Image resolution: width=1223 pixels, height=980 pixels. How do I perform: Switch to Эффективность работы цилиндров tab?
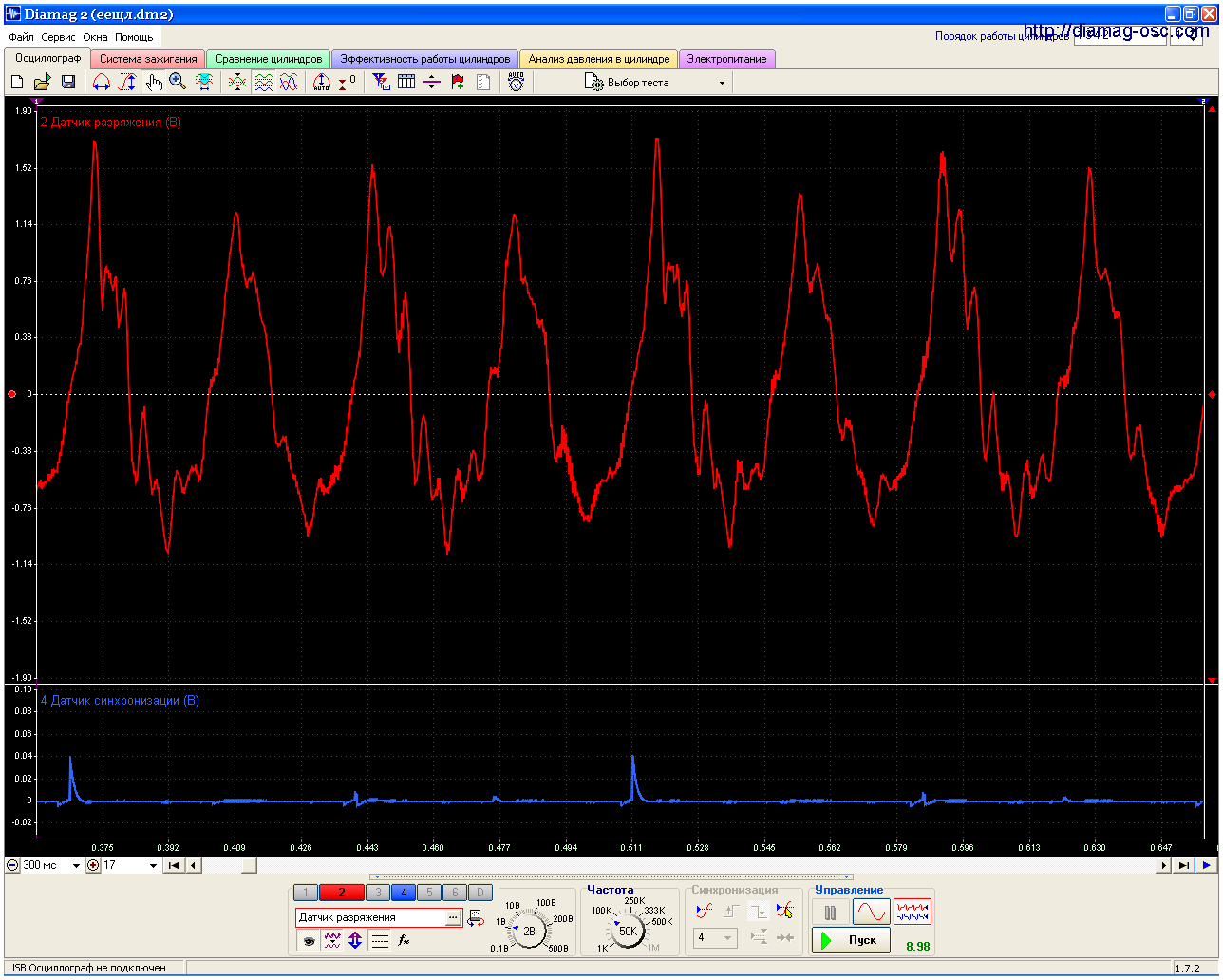pos(425,59)
